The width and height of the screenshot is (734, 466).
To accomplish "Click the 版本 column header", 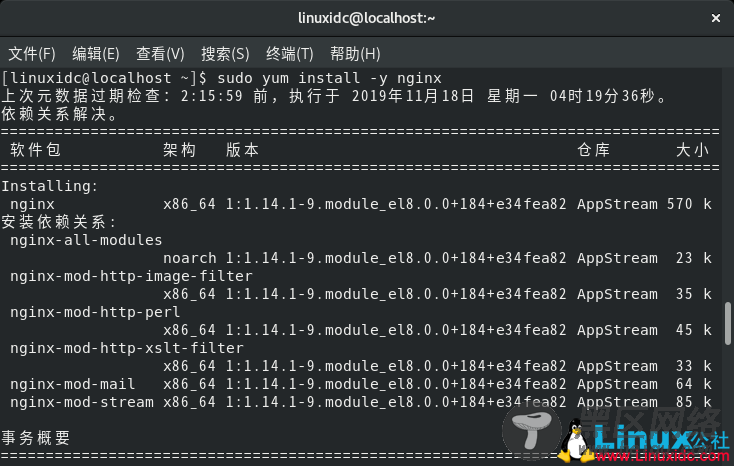I will click(x=242, y=150).
